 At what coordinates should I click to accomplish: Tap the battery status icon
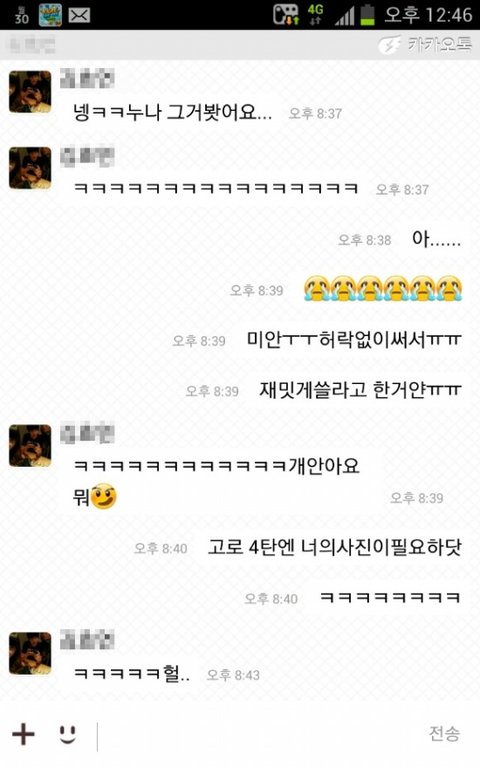[x=367, y=15]
